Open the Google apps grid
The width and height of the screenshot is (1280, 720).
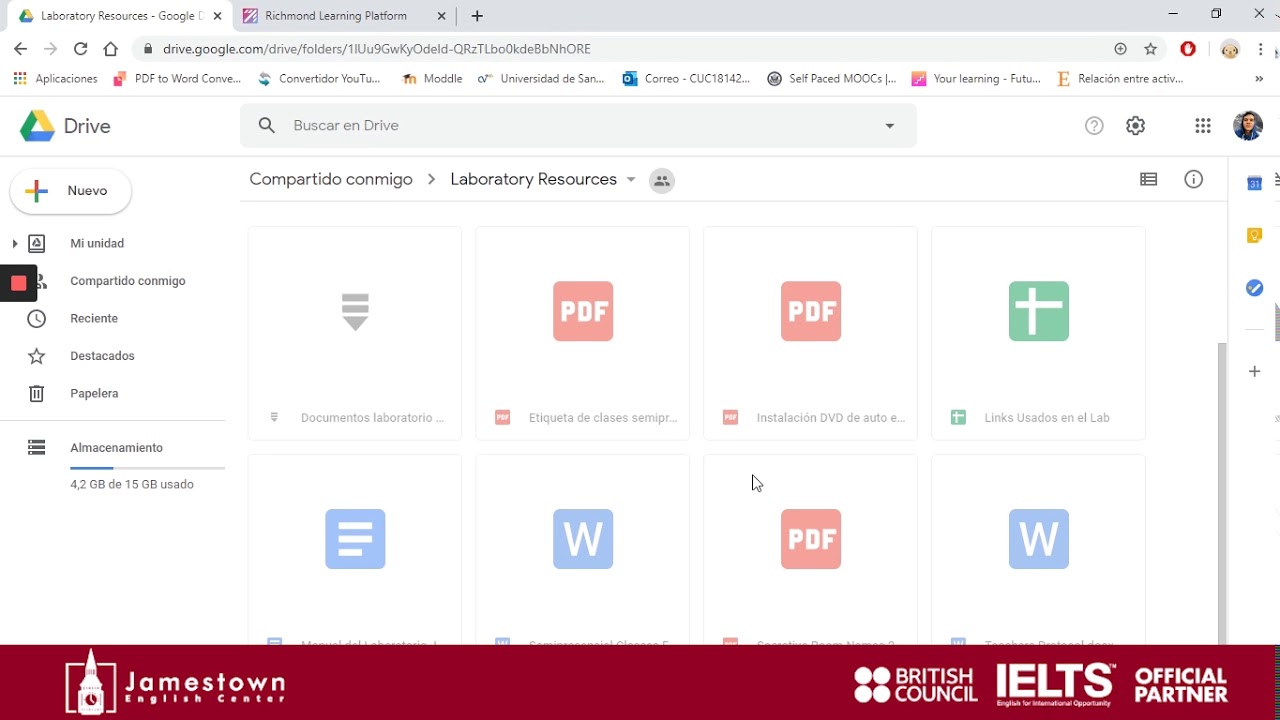point(1203,126)
